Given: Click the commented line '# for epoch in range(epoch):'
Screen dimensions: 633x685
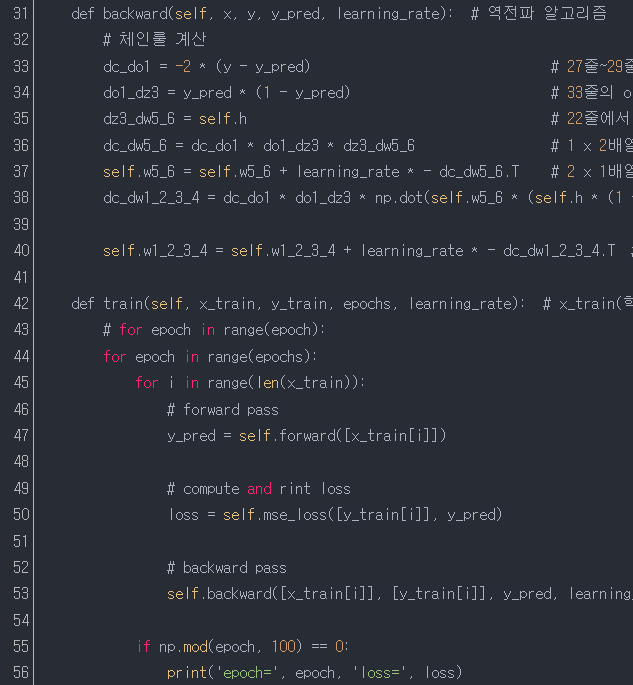Looking at the screenshot, I should click(x=214, y=330).
